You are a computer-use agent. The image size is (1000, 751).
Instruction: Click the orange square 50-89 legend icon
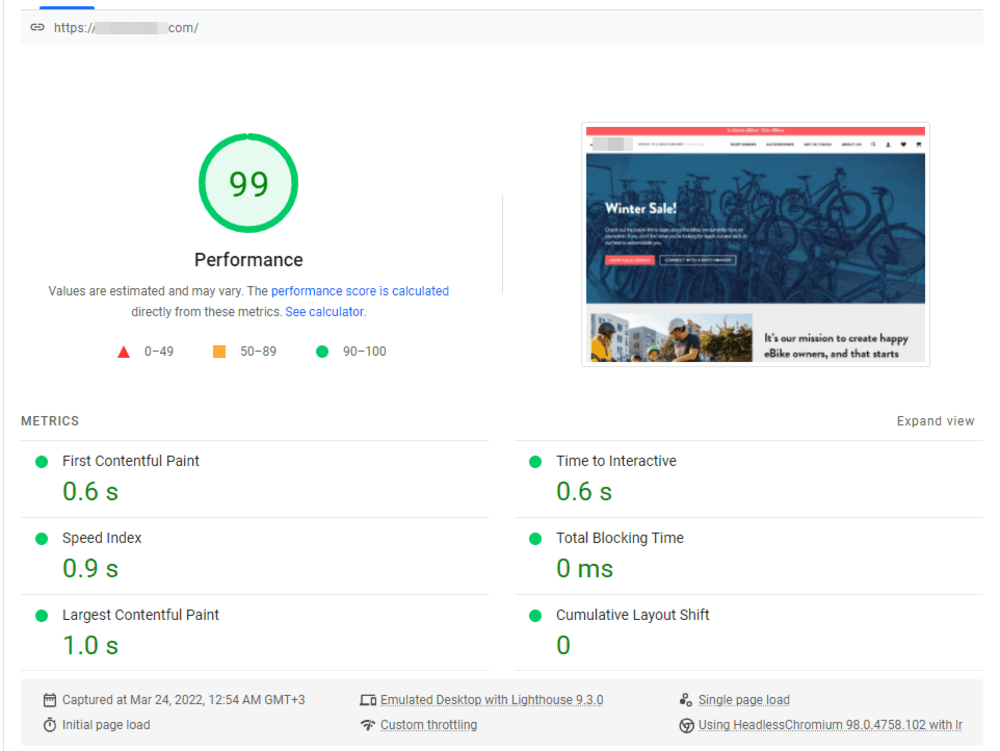(221, 351)
